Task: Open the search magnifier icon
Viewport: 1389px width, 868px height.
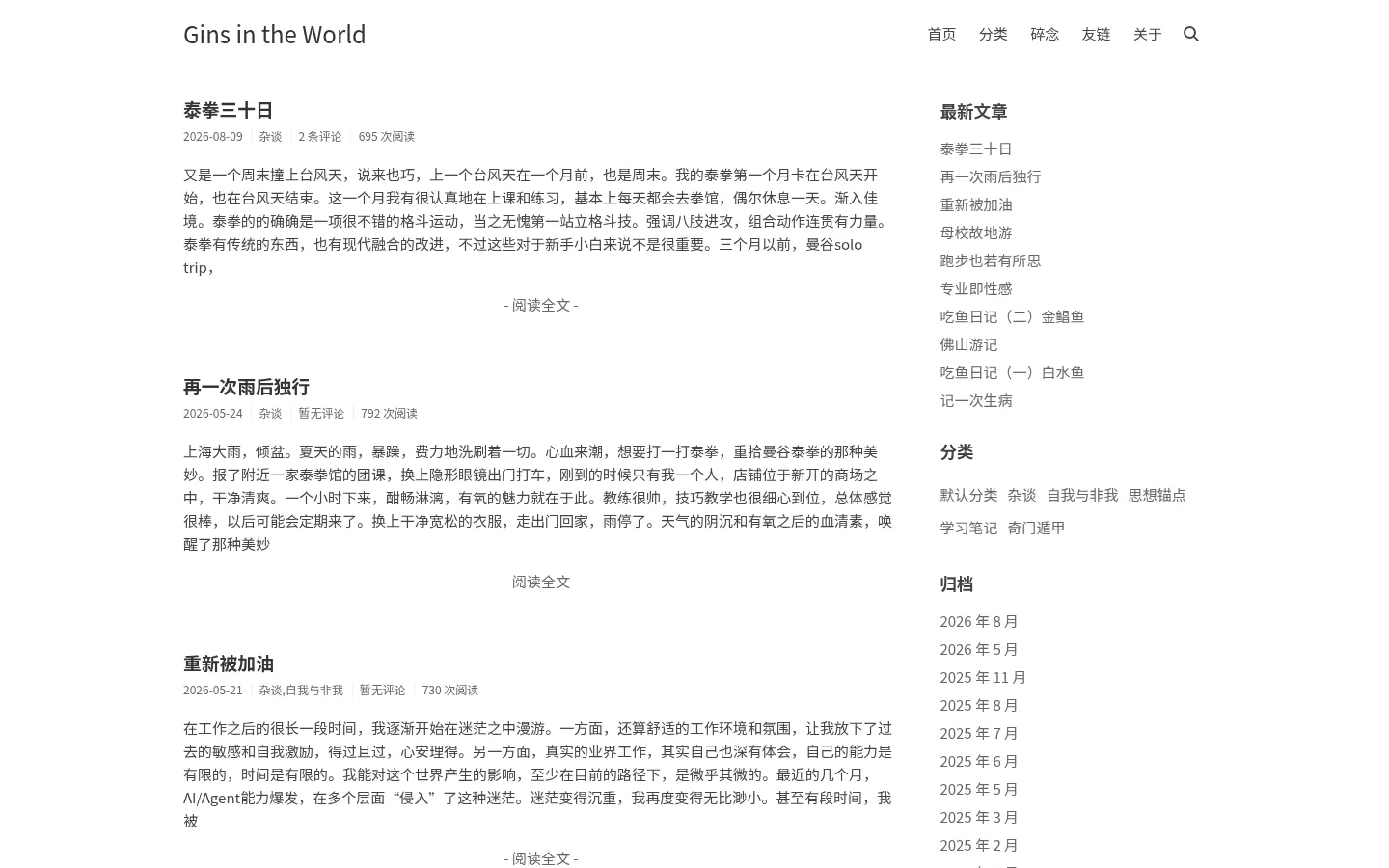Action: 1191,34
